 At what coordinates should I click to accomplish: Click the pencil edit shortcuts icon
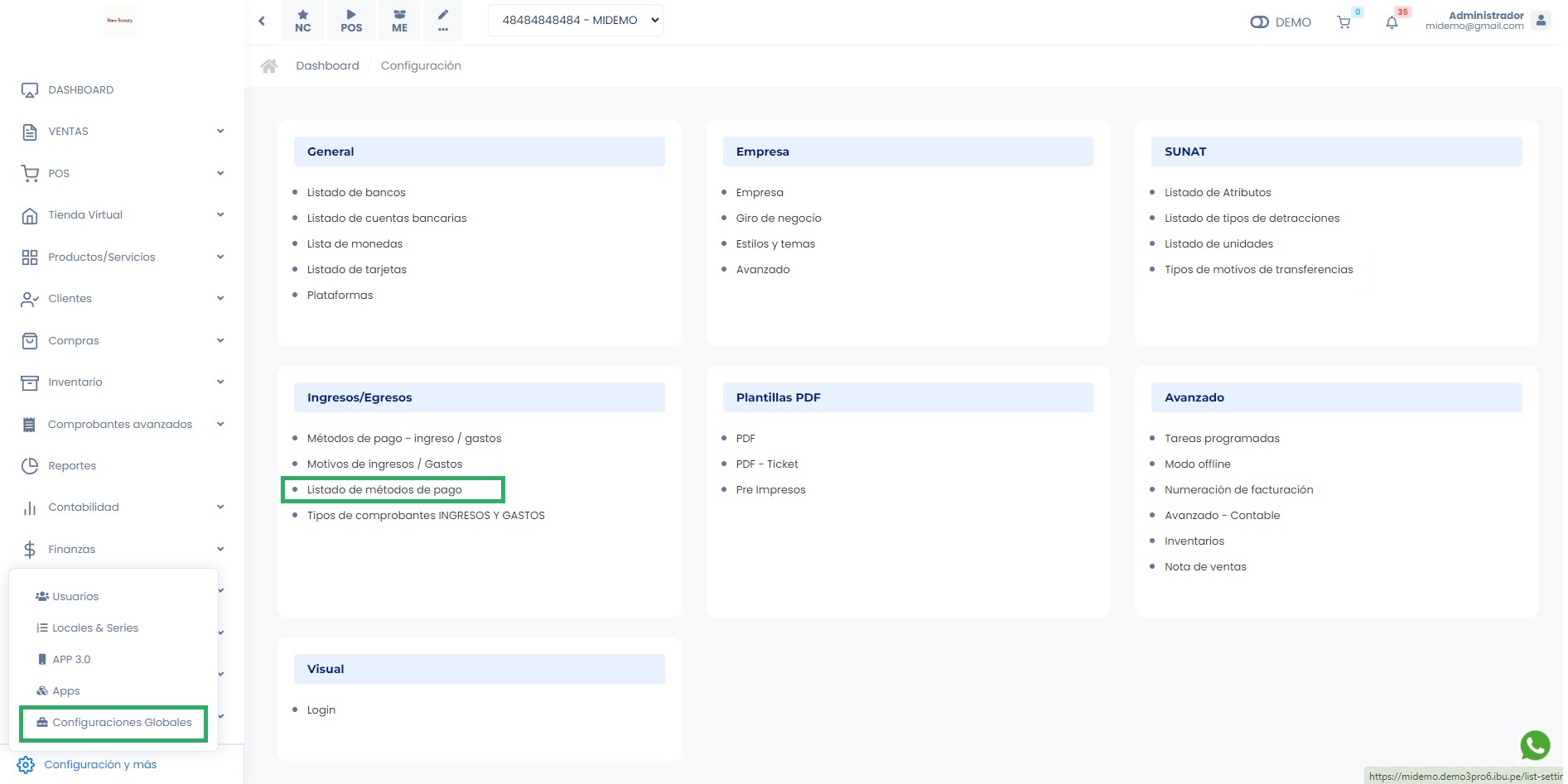(x=443, y=21)
